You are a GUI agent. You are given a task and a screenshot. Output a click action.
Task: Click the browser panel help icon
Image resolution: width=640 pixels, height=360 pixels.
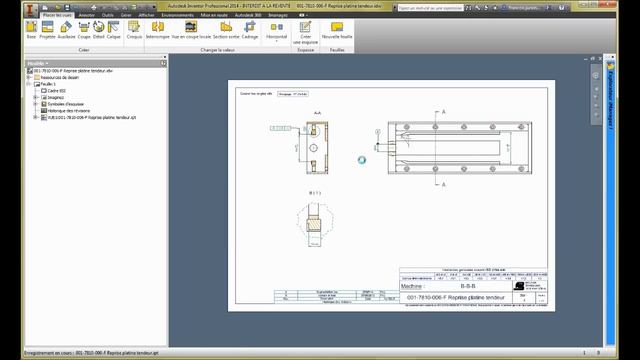point(163,64)
